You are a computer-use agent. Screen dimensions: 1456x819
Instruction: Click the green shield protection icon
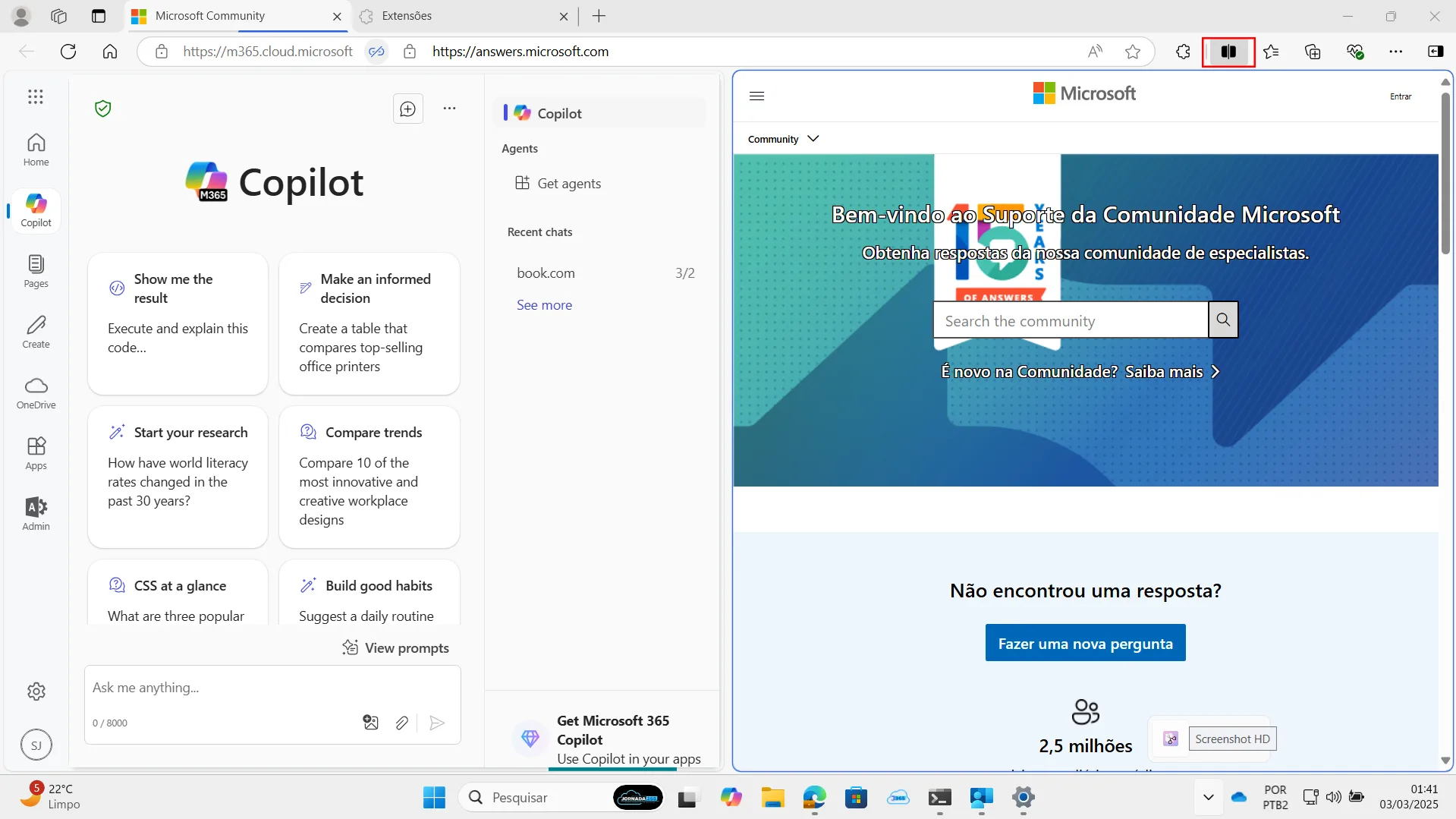(103, 109)
